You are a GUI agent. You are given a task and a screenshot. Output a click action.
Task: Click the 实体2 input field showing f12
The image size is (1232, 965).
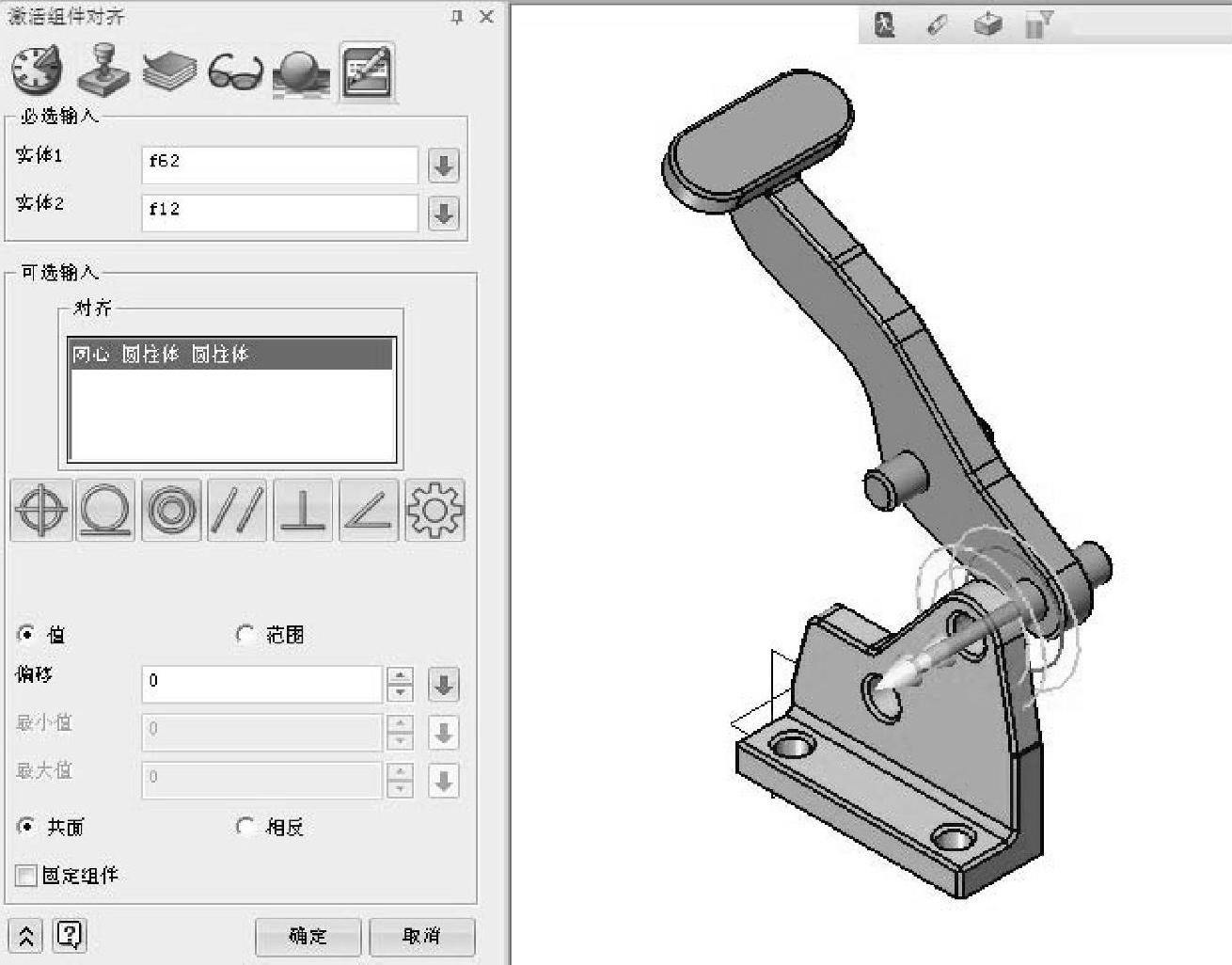click(x=279, y=214)
